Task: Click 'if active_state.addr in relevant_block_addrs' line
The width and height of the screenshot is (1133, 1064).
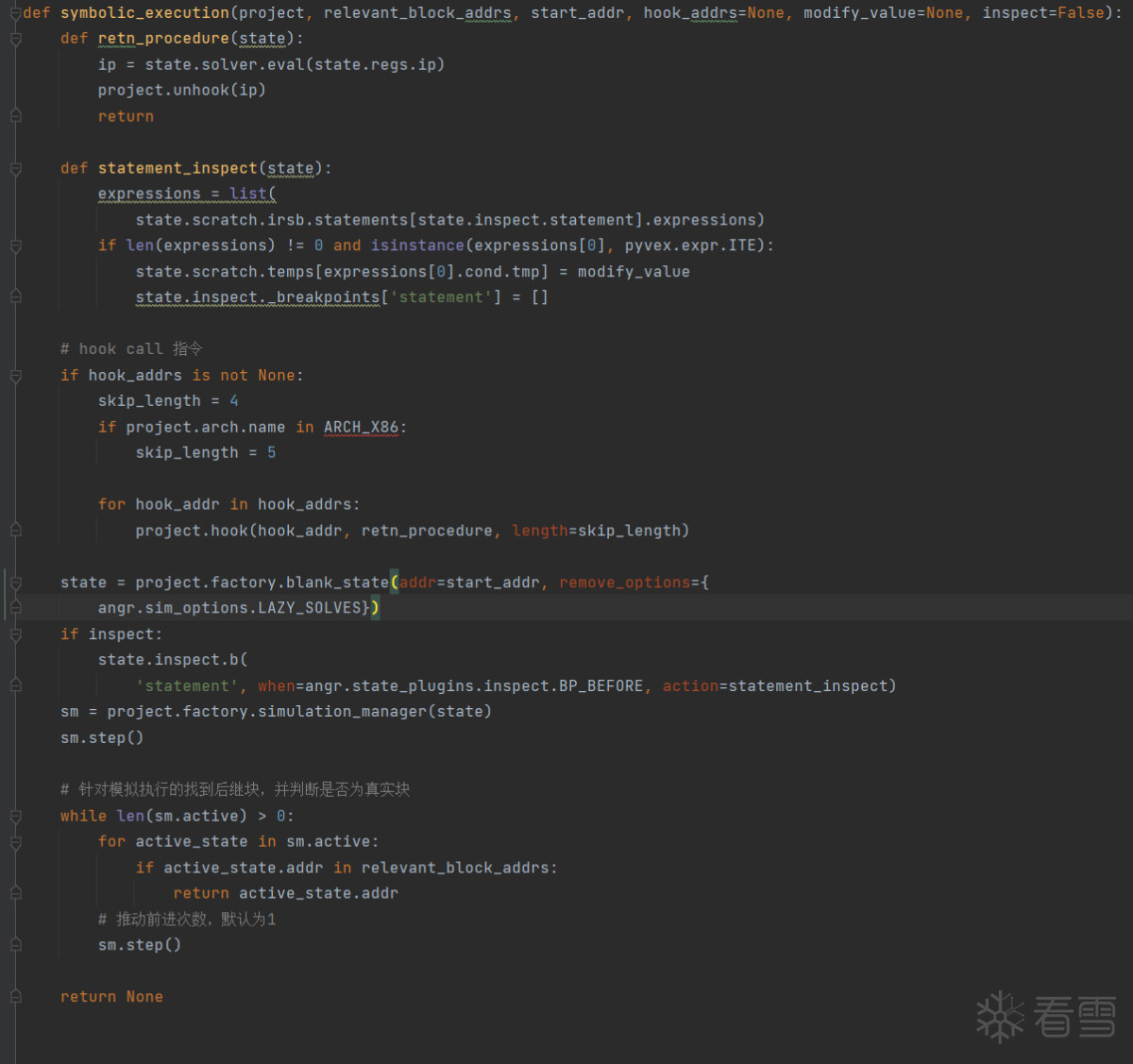Action: pyautogui.click(x=347, y=868)
